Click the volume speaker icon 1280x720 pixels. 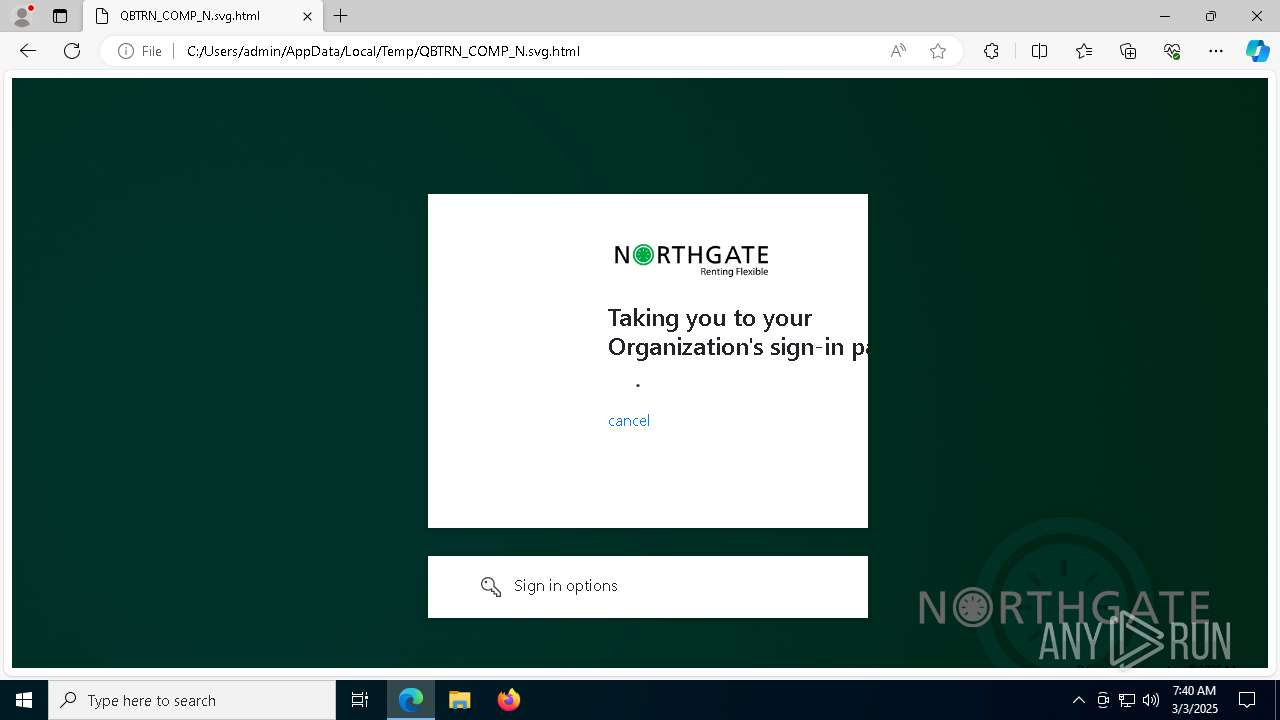1151,700
